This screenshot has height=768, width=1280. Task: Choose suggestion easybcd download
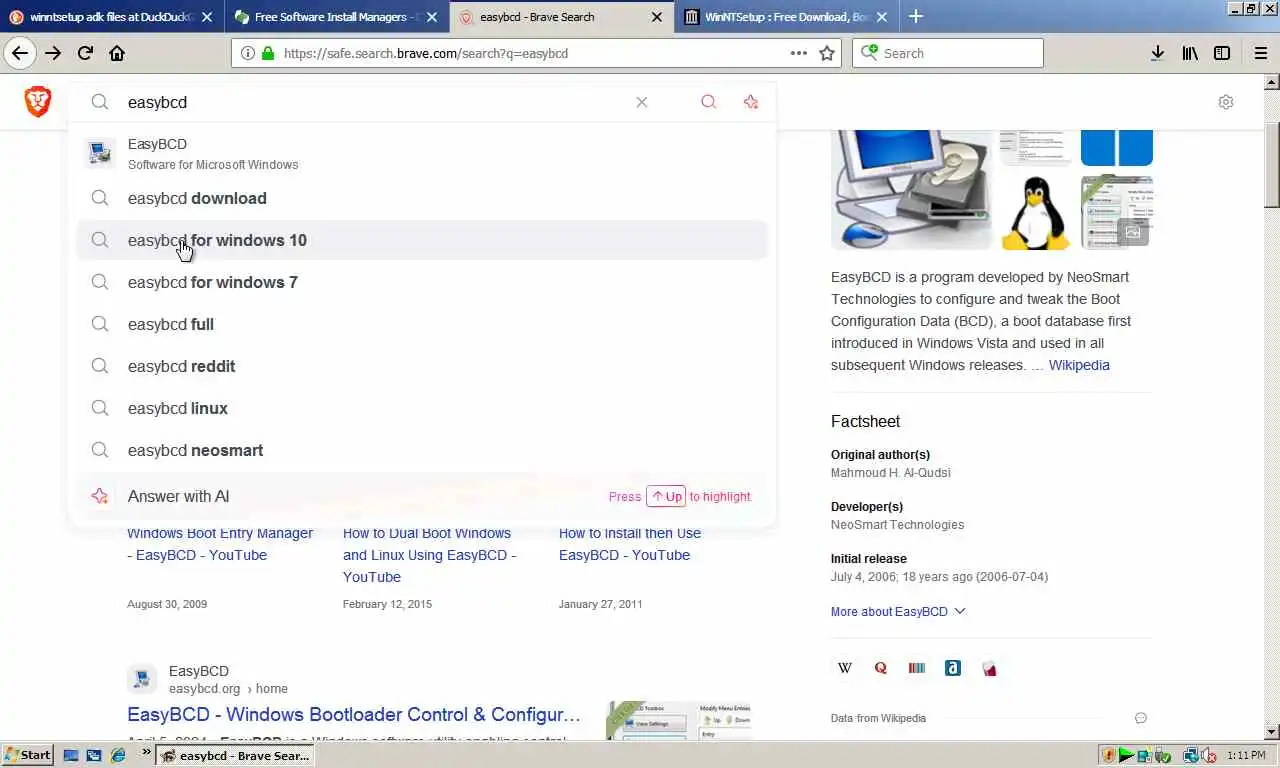tap(422, 198)
